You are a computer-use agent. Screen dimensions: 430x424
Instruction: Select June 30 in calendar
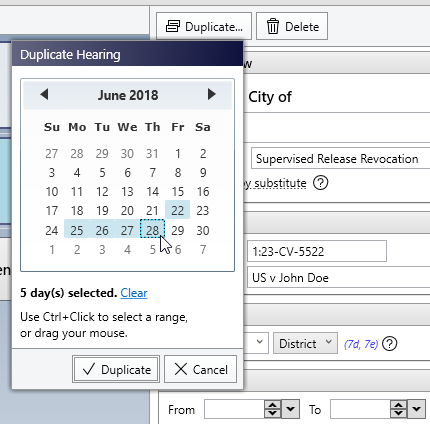[x=203, y=230]
